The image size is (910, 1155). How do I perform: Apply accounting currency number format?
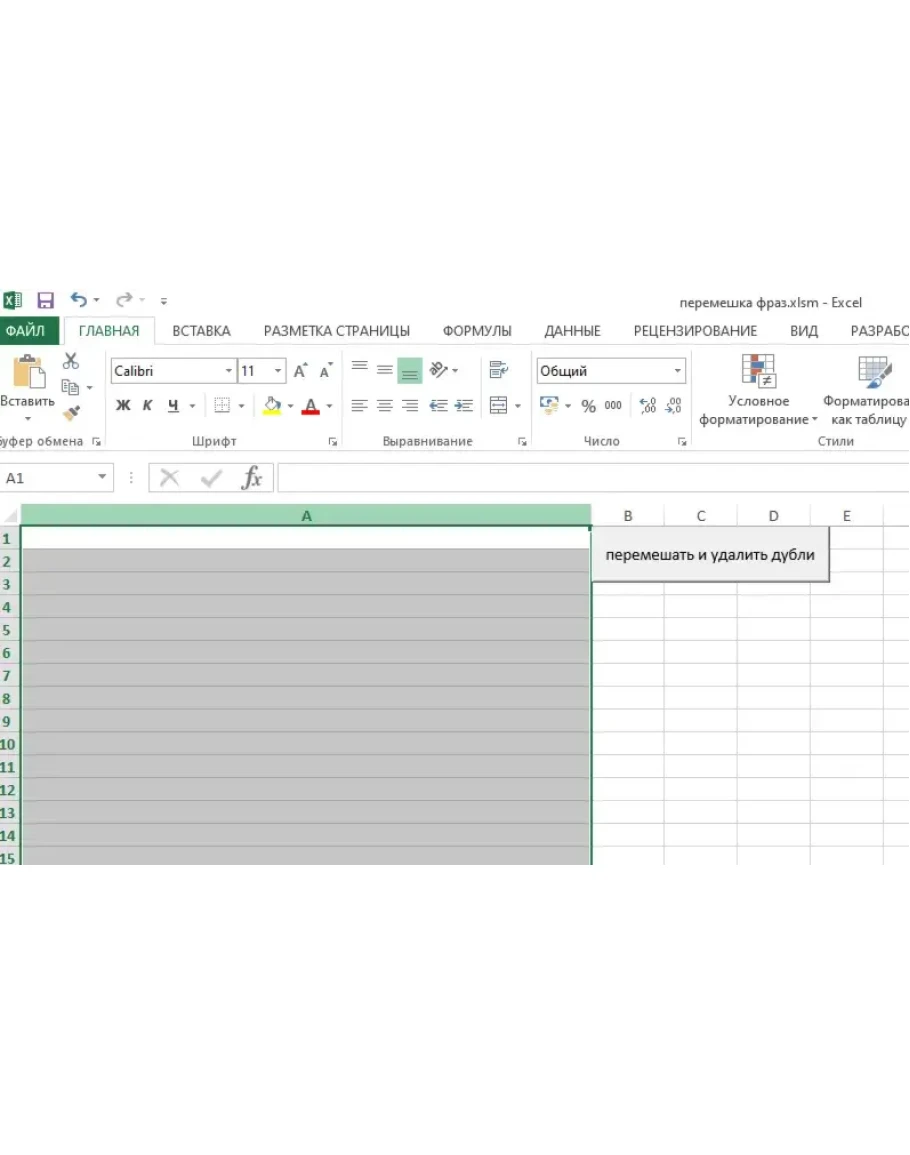[550, 404]
